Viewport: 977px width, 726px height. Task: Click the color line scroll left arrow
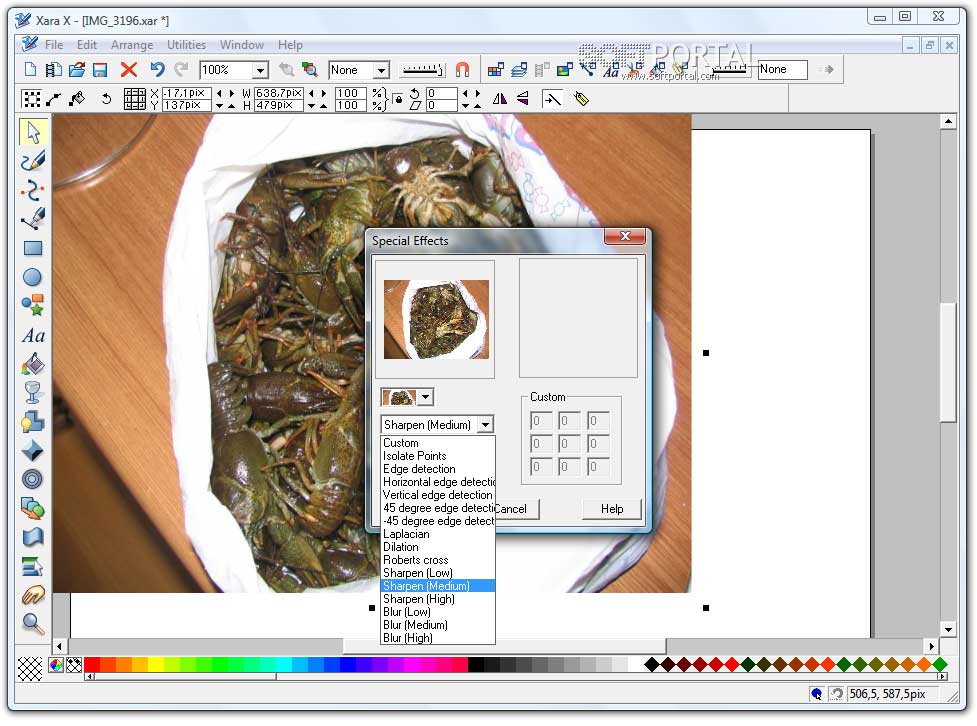[x=90, y=677]
